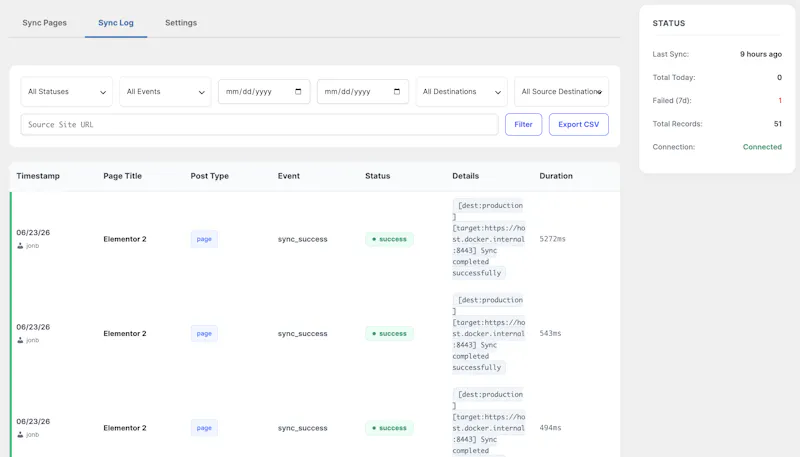This screenshot has width=800, height=457.
Task: Expand the All Events dropdown
Action: pos(165,92)
